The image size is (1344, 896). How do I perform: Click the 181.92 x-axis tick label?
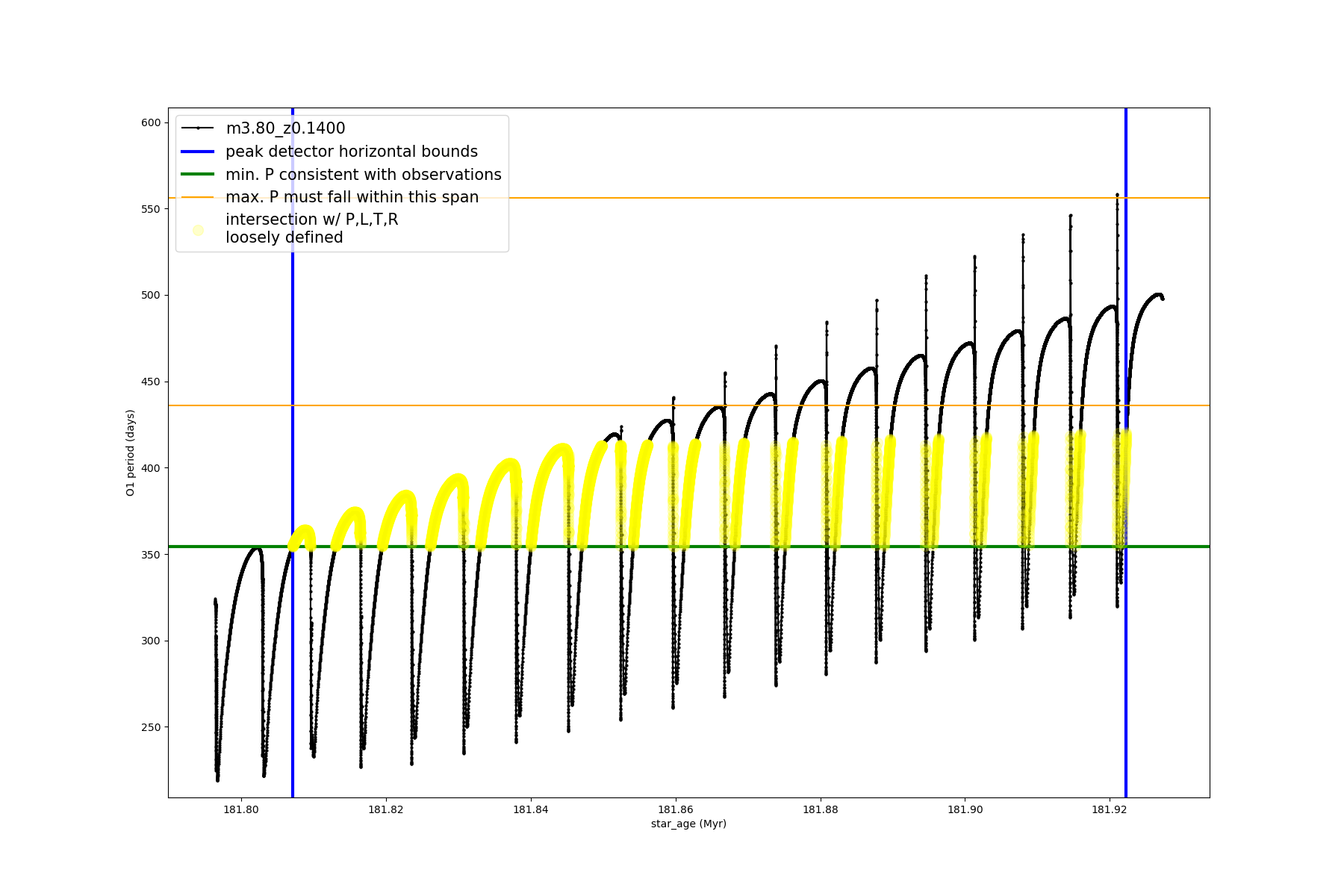(x=1110, y=809)
